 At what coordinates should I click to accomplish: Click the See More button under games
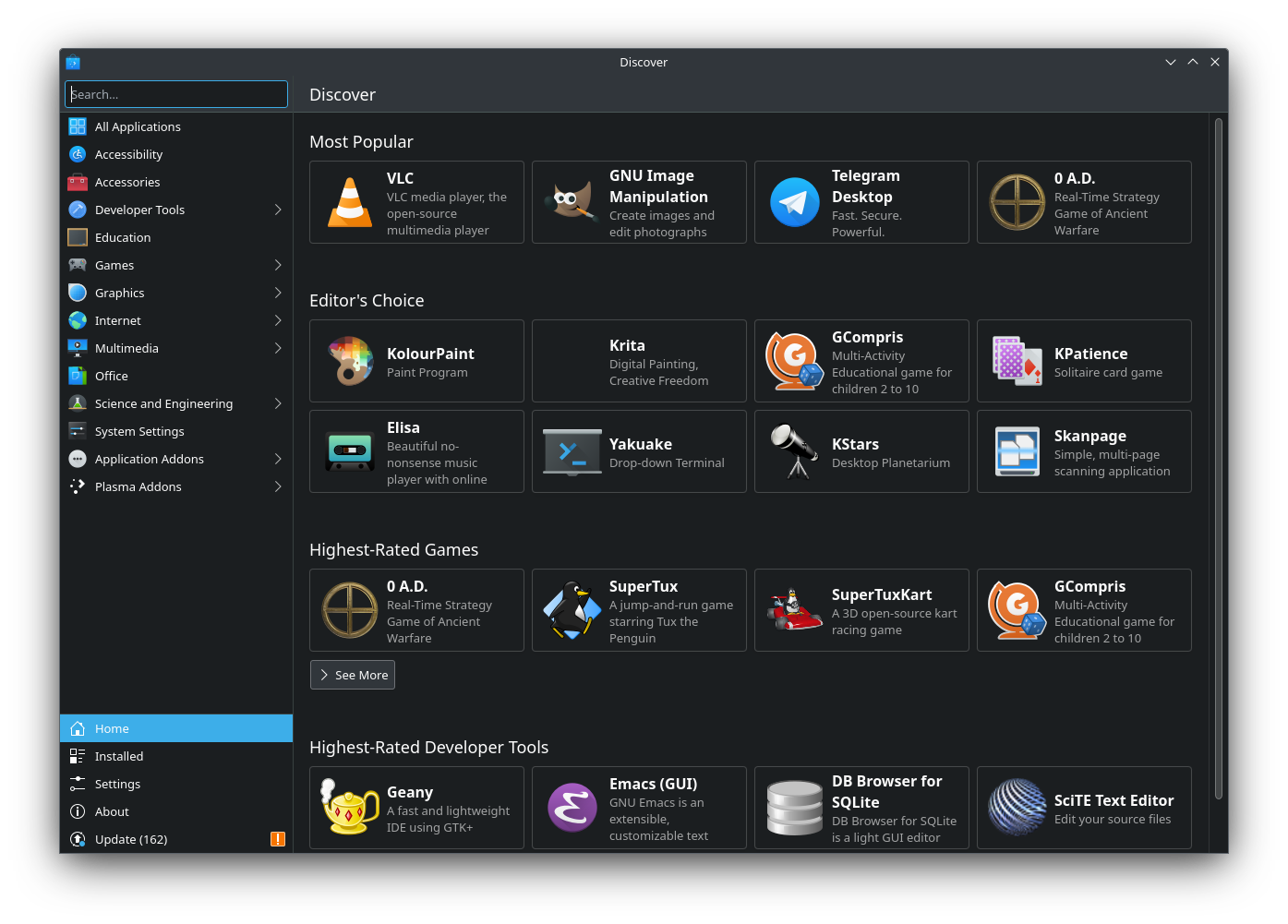coord(353,675)
